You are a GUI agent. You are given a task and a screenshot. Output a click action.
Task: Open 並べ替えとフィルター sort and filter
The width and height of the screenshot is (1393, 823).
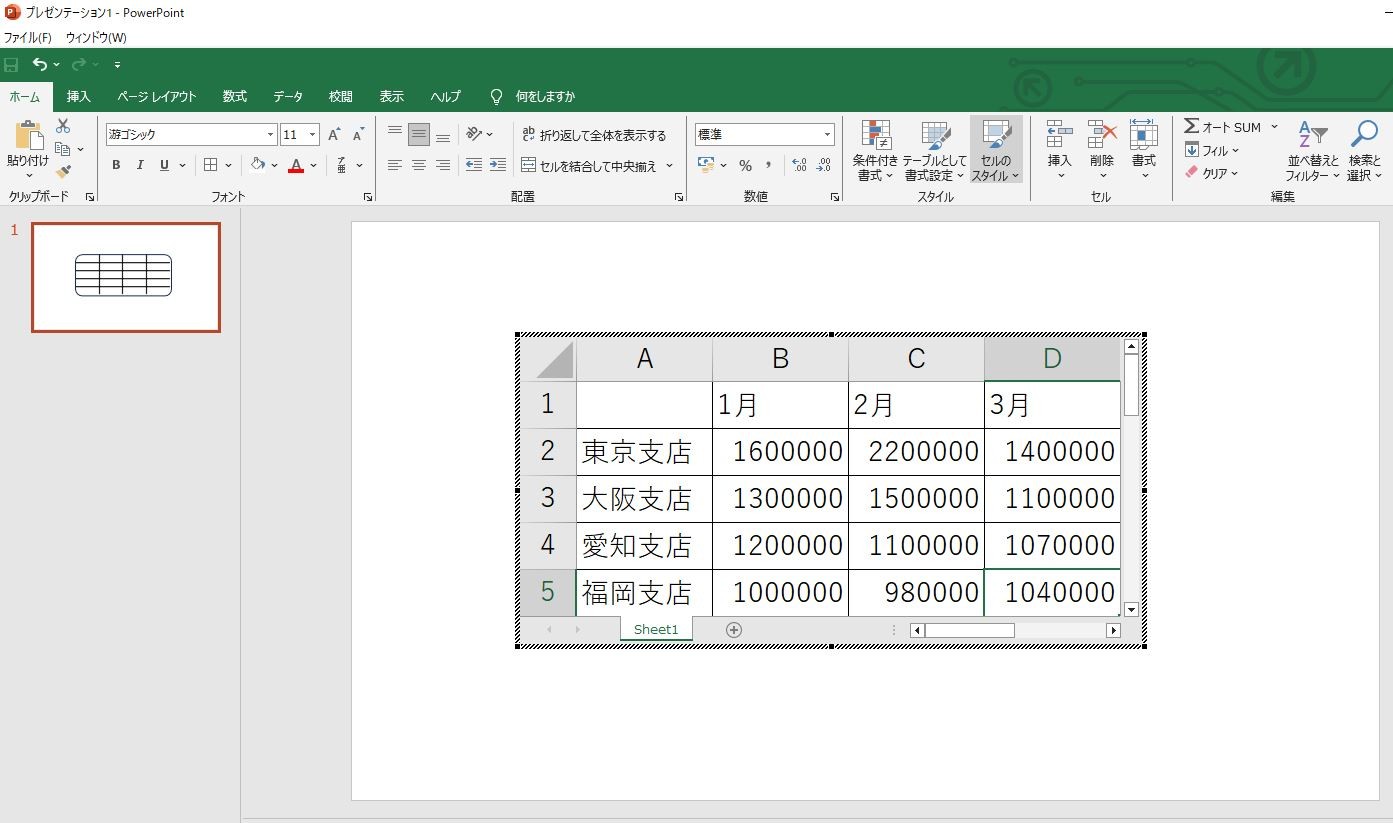pos(1312,151)
